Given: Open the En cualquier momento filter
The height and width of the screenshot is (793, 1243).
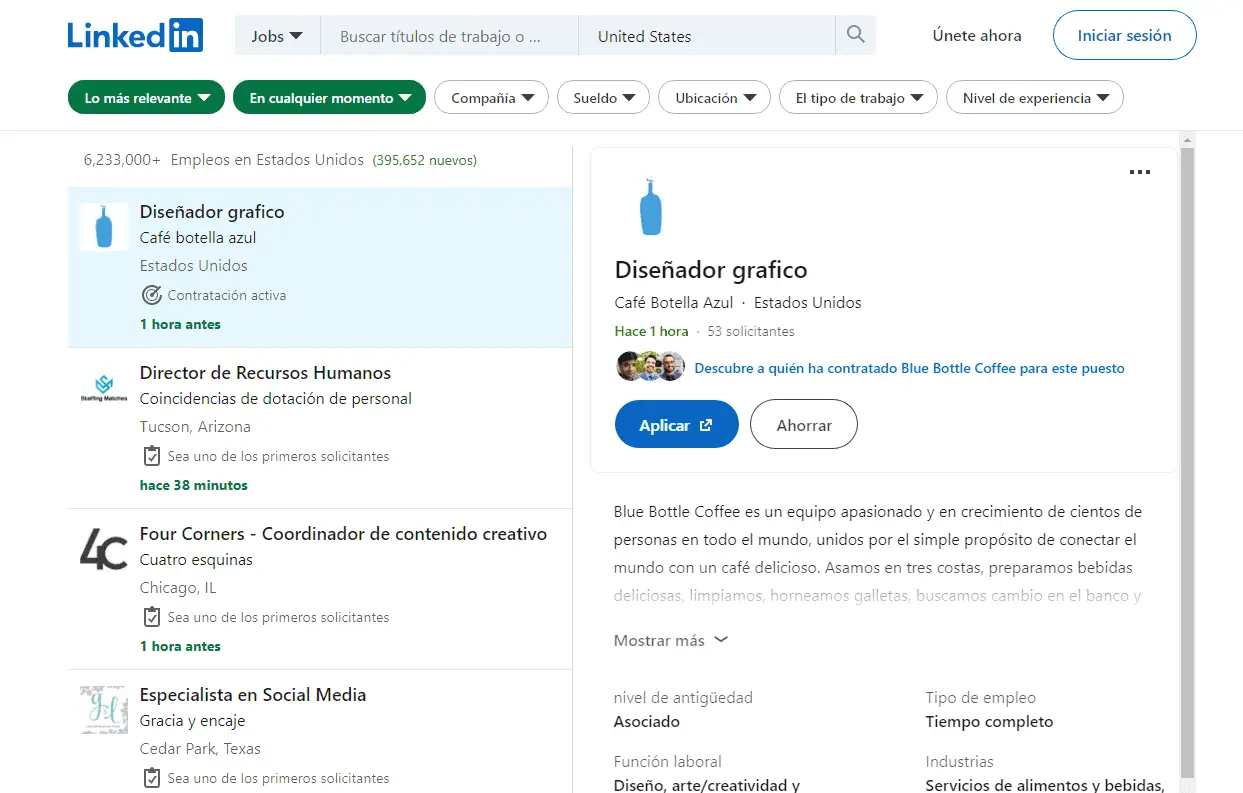Looking at the screenshot, I should pos(330,98).
